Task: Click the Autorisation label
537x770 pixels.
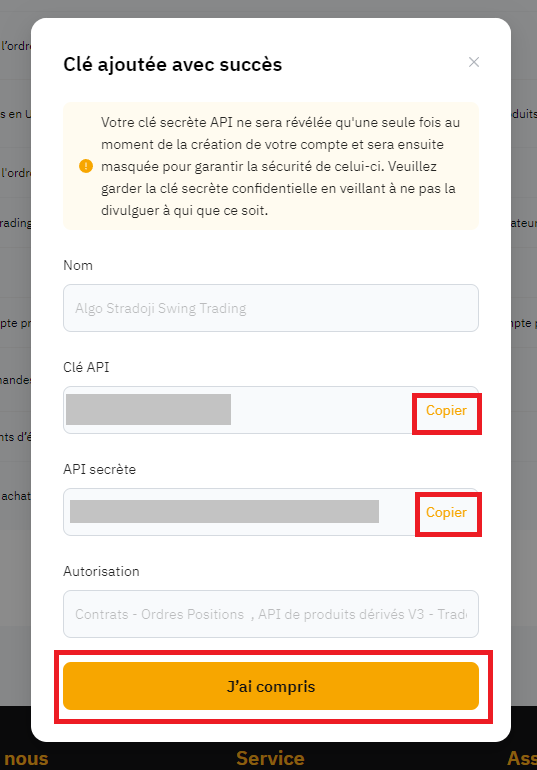Action: click(x=101, y=571)
